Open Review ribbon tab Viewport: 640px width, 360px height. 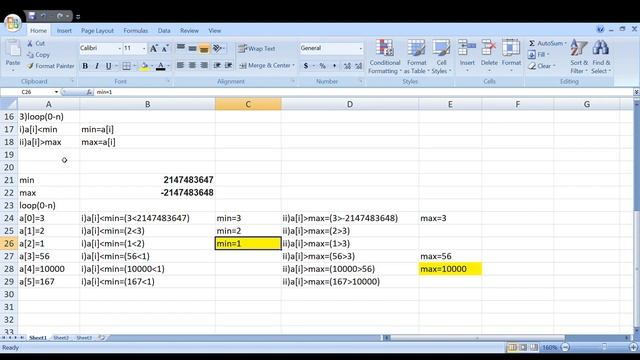(189, 31)
